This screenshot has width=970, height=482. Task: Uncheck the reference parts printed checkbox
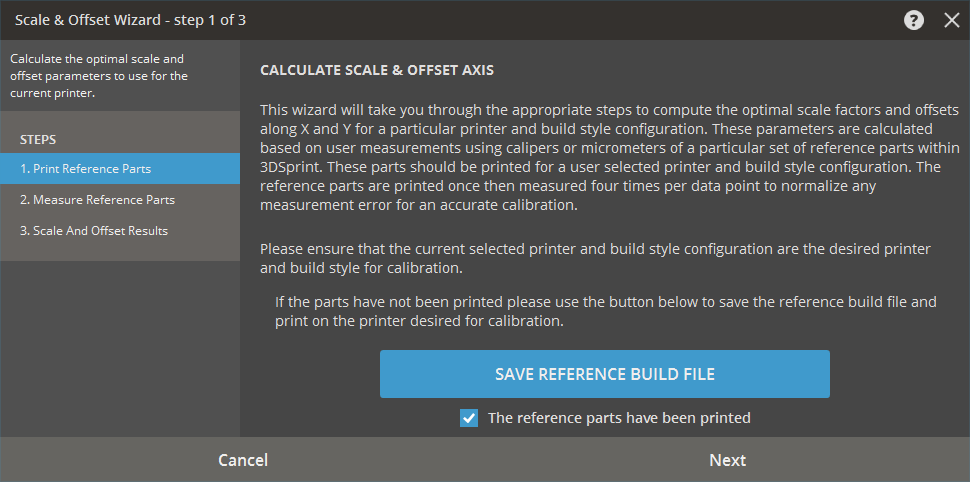pyautogui.click(x=469, y=418)
